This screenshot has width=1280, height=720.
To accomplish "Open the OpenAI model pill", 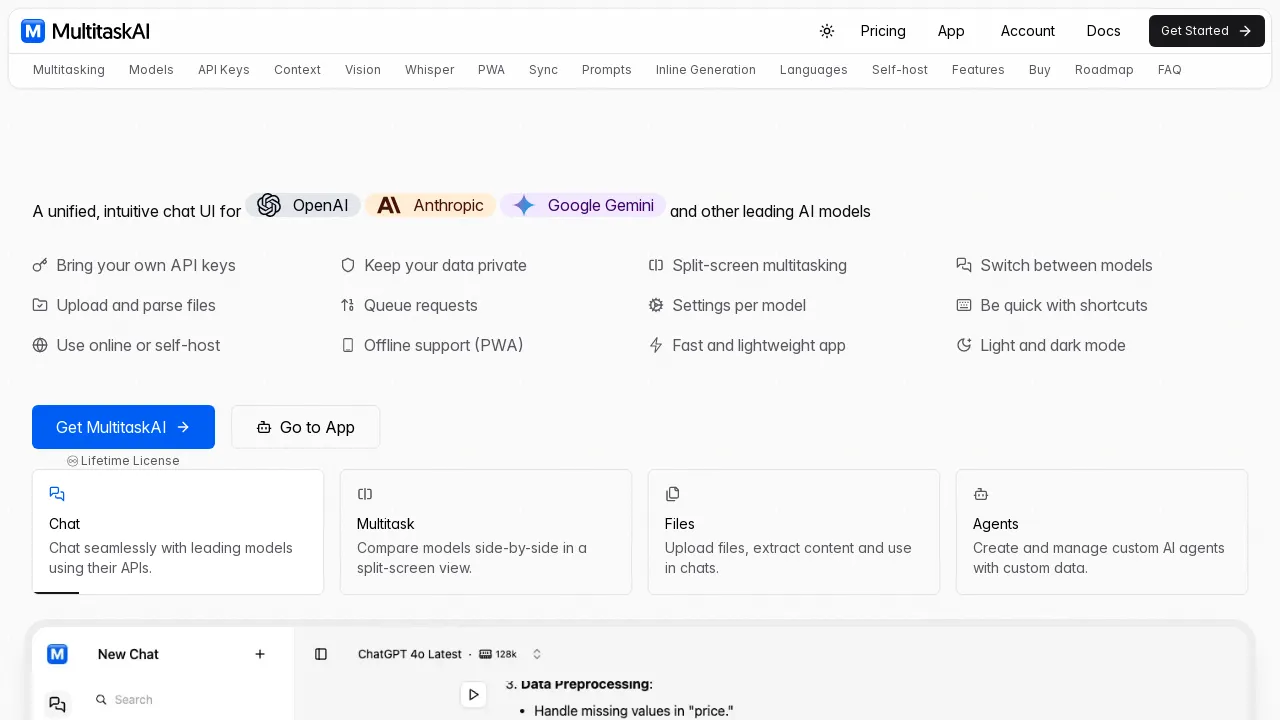I will 303,205.
